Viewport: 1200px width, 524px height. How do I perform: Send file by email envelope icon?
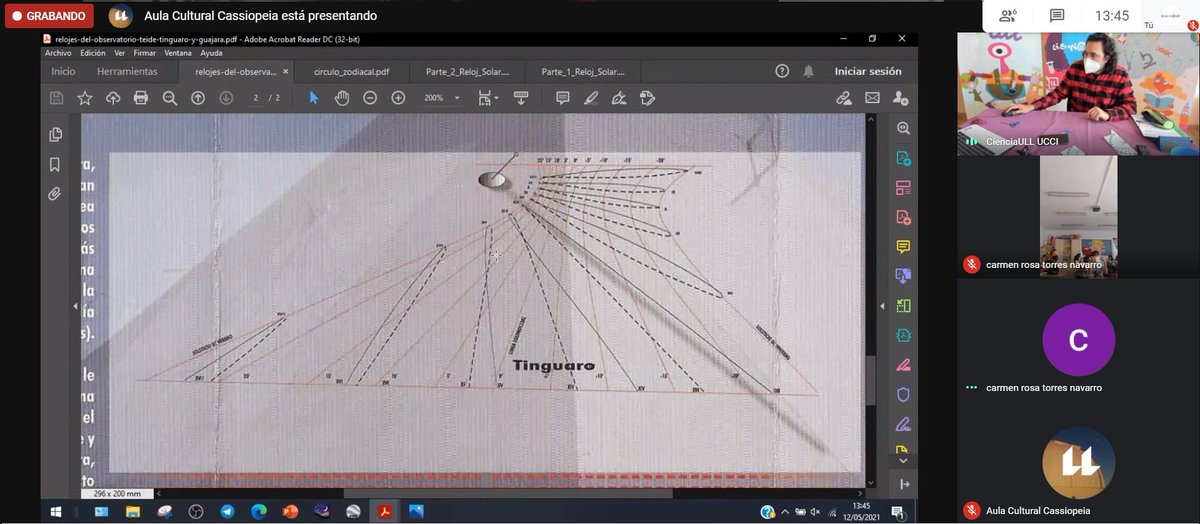(x=872, y=98)
